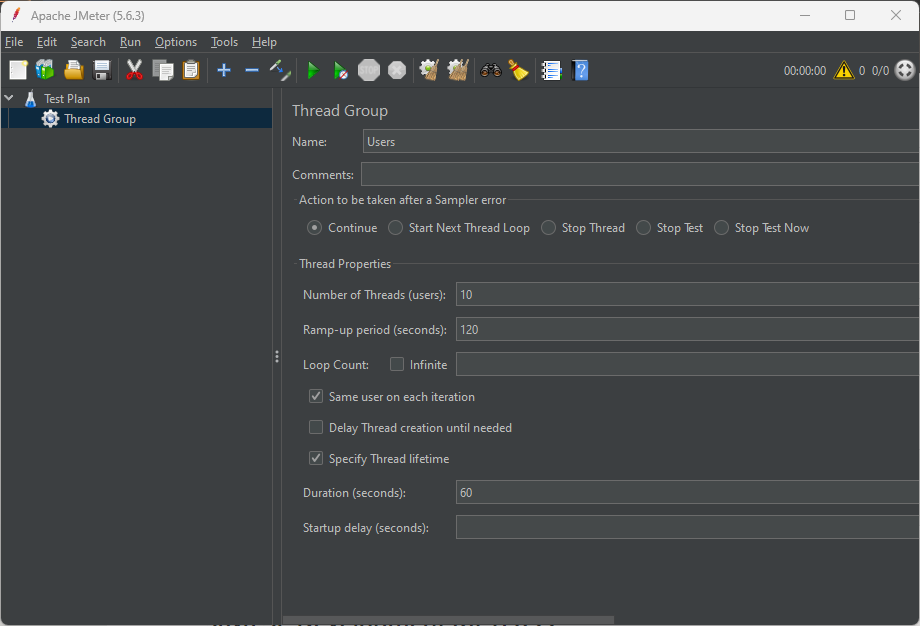Click the Test Plan flask icon
The height and width of the screenshot is (626, 920).
pyautogui.click(x=31, y=99)
